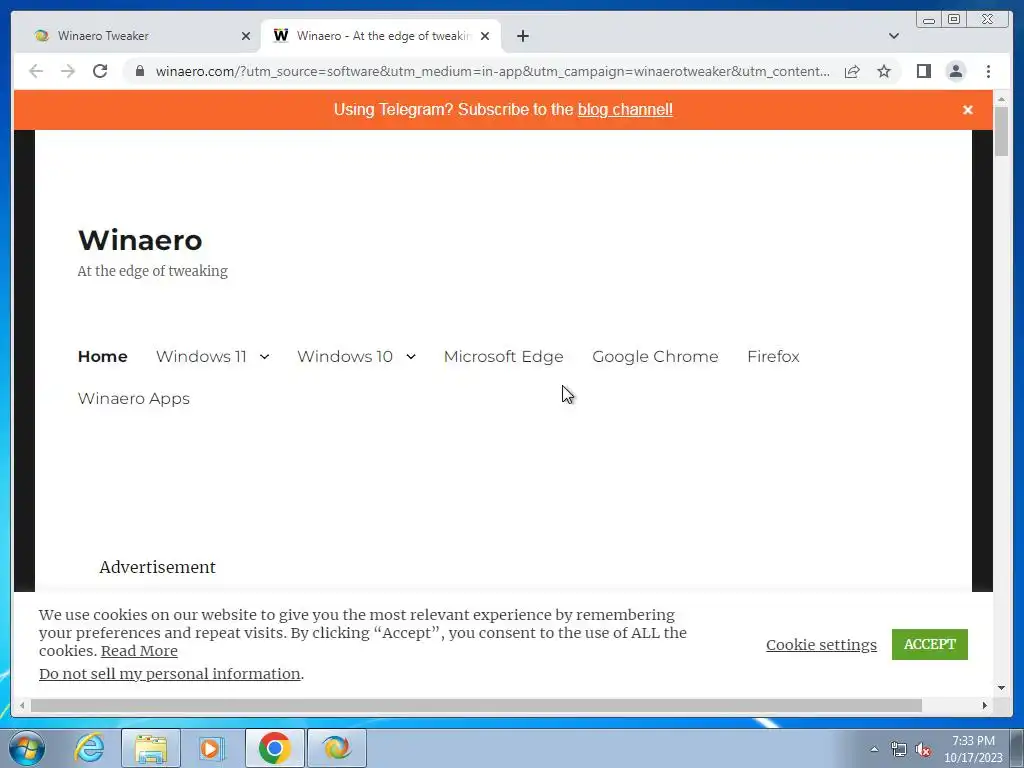The image size is (1024, 768).
Task: Click the scroll right arrow
Action: tap(985, 705)
